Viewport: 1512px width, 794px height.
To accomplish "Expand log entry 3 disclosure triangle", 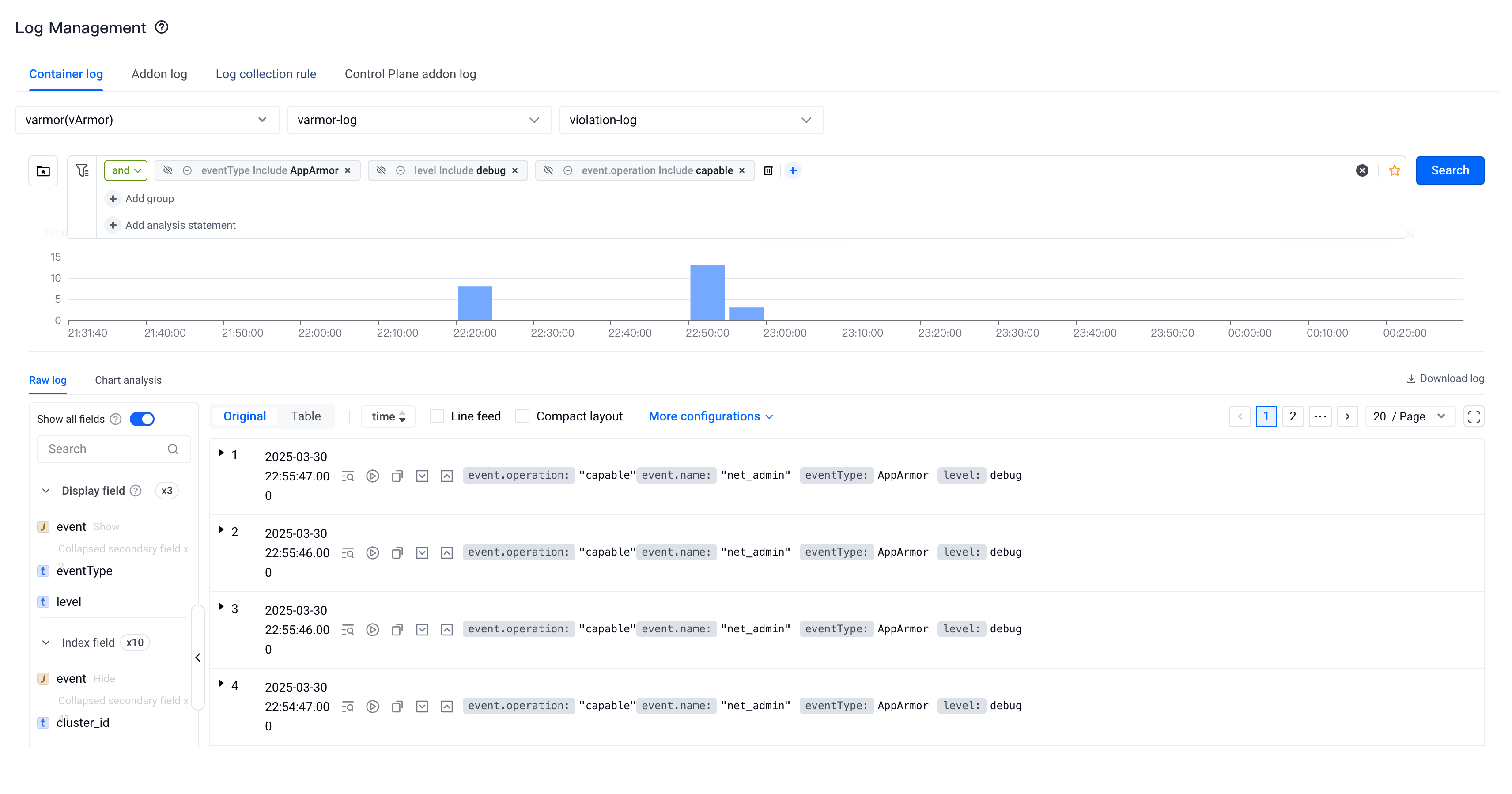I will pyautogui.click(x=221, y=606).
